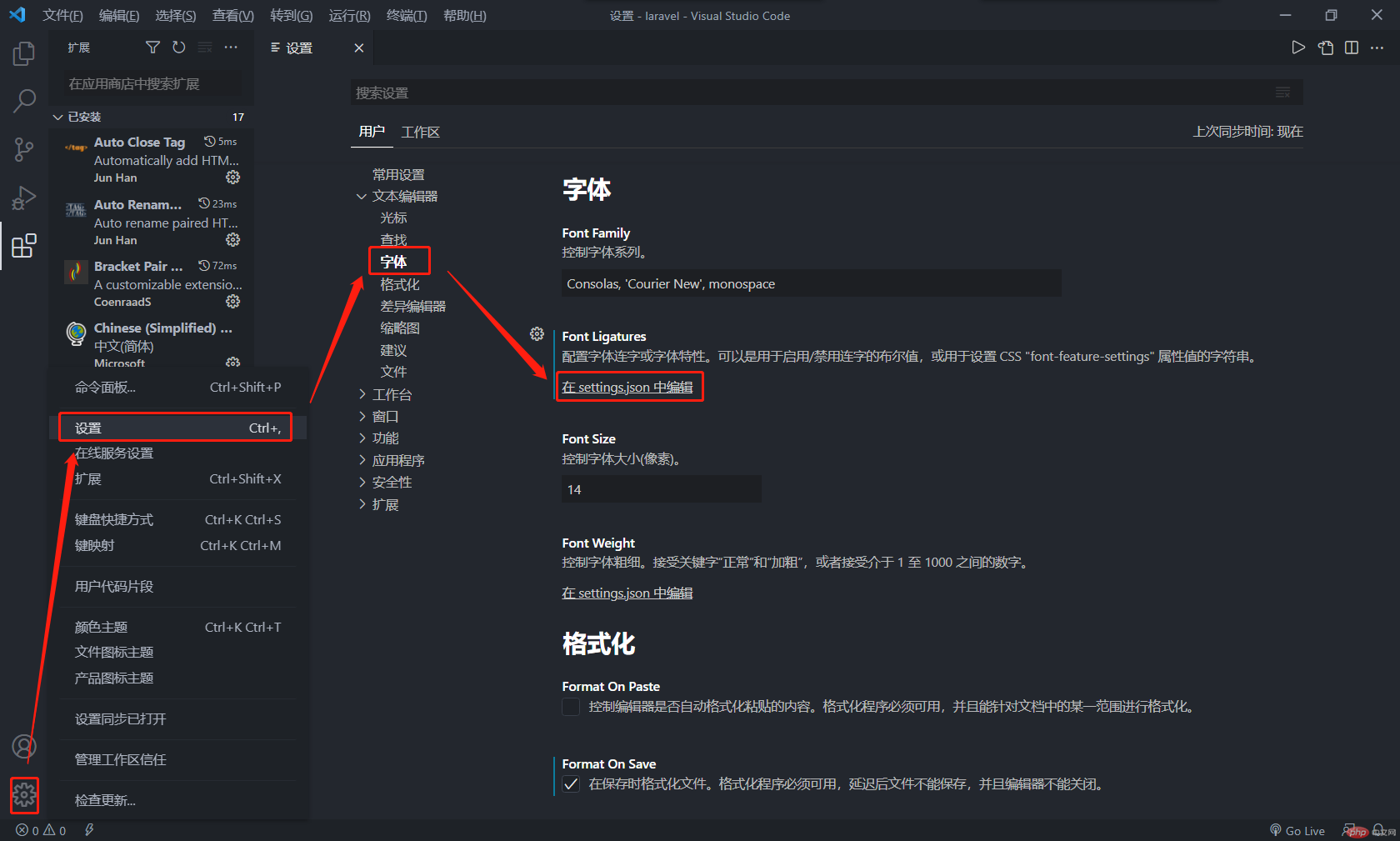Clear settings search filter icon
This screenshot has width=1400, height=841.
click(1283, 93)
